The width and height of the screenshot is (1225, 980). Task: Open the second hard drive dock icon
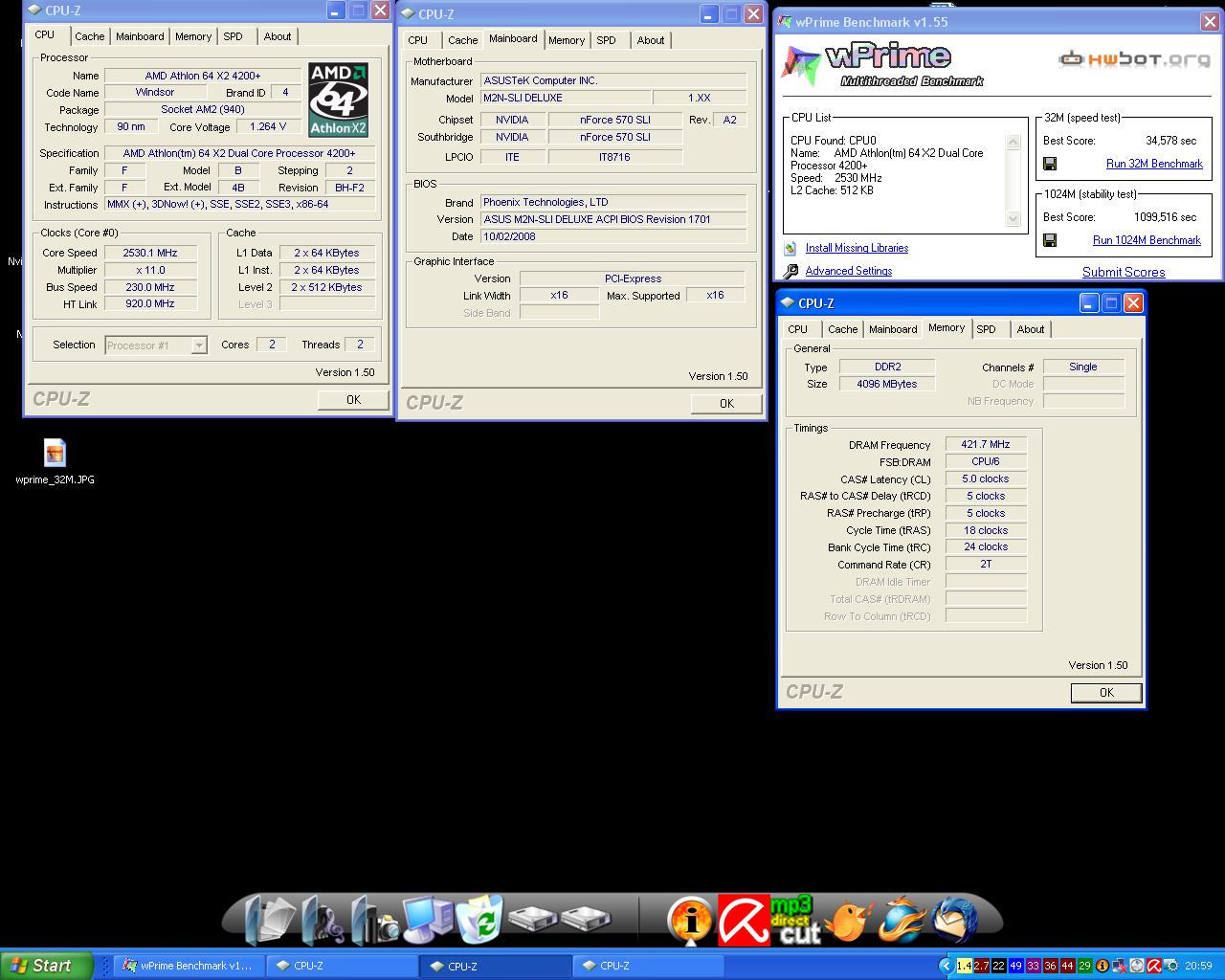coord(585,920)
